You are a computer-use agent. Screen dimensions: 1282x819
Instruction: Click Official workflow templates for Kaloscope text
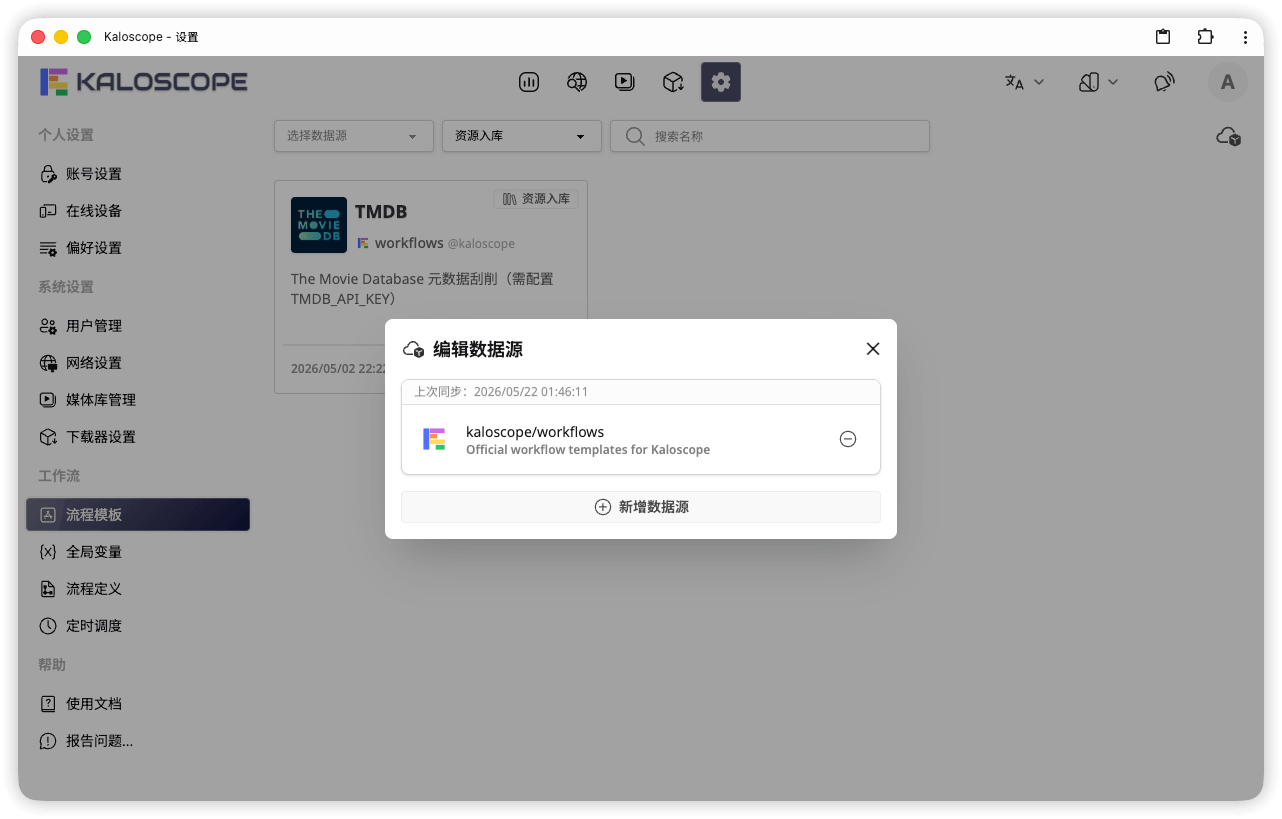[x=588, y=450]
